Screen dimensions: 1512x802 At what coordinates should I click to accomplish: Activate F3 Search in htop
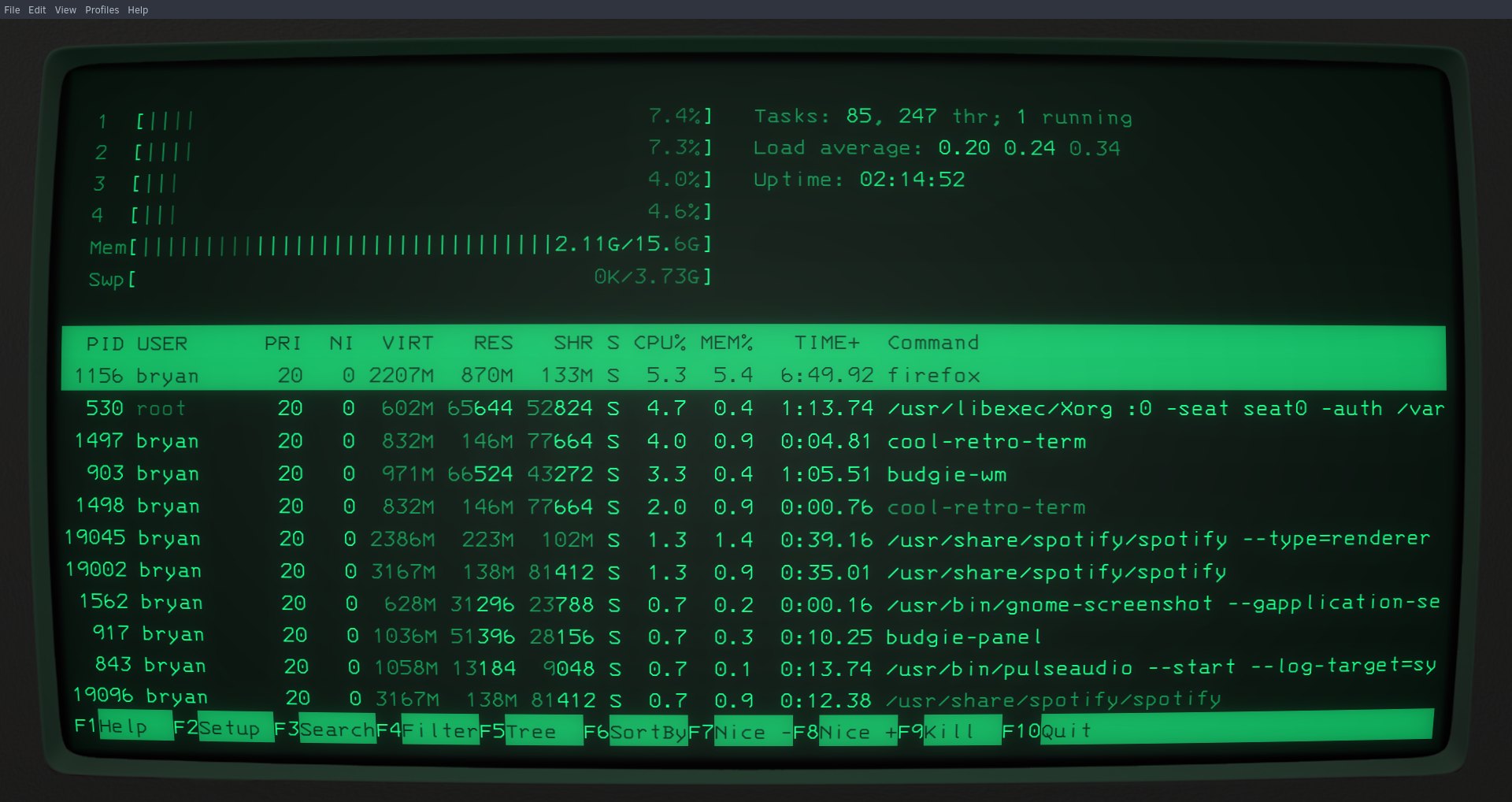click(x=324, y=729)
